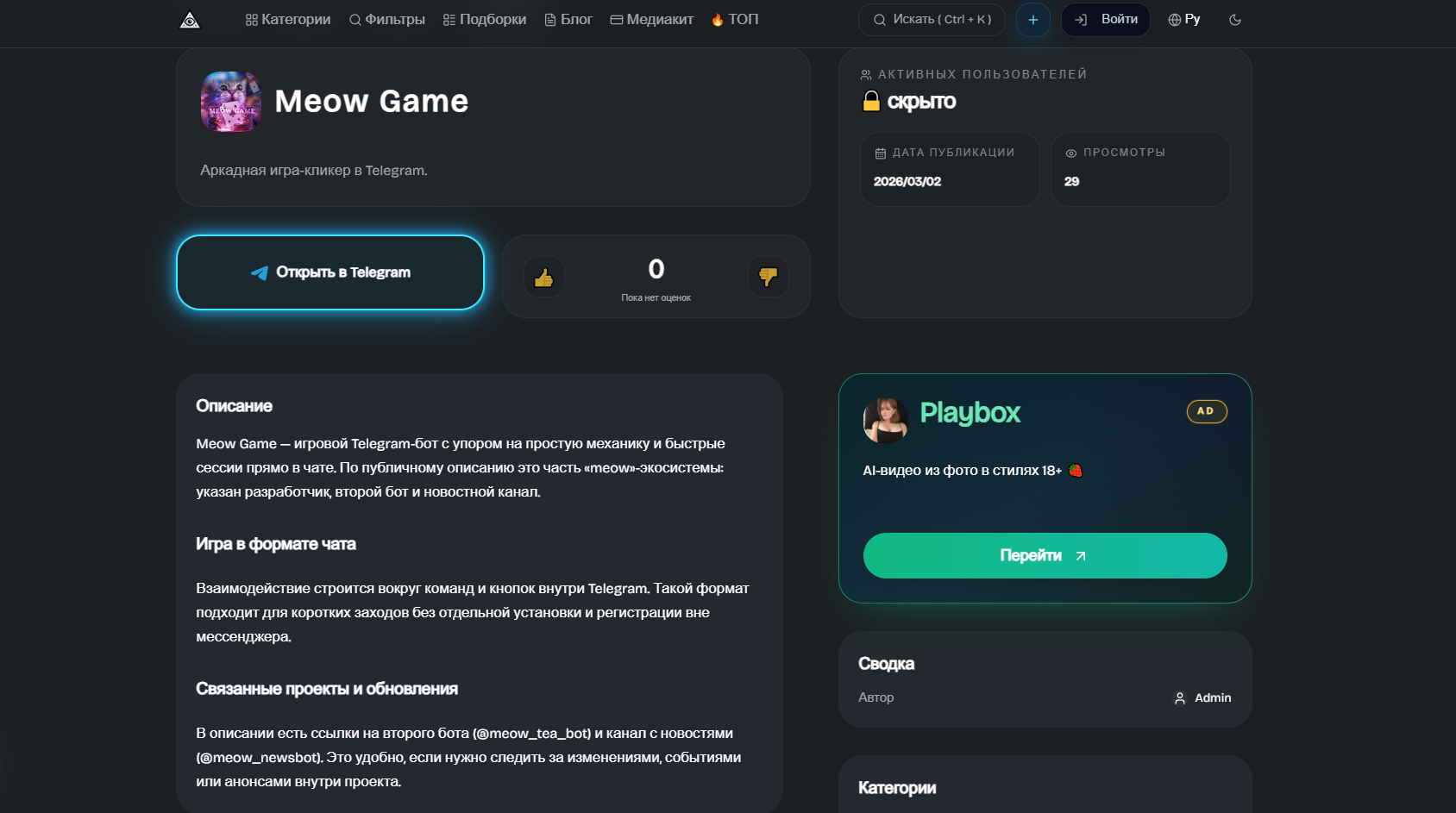Viewport: 1456px width, 813px height.
Task: Click the Войти login button
Action: pos(1106,20)
